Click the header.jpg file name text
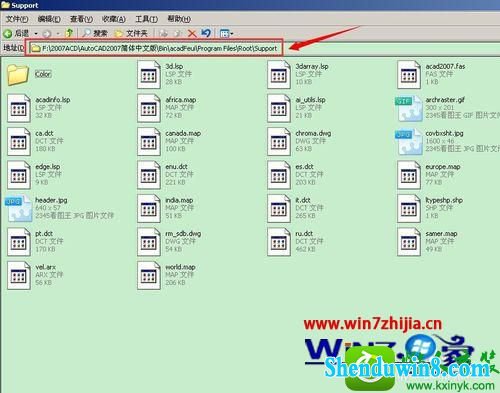 (x=51, y=200)
